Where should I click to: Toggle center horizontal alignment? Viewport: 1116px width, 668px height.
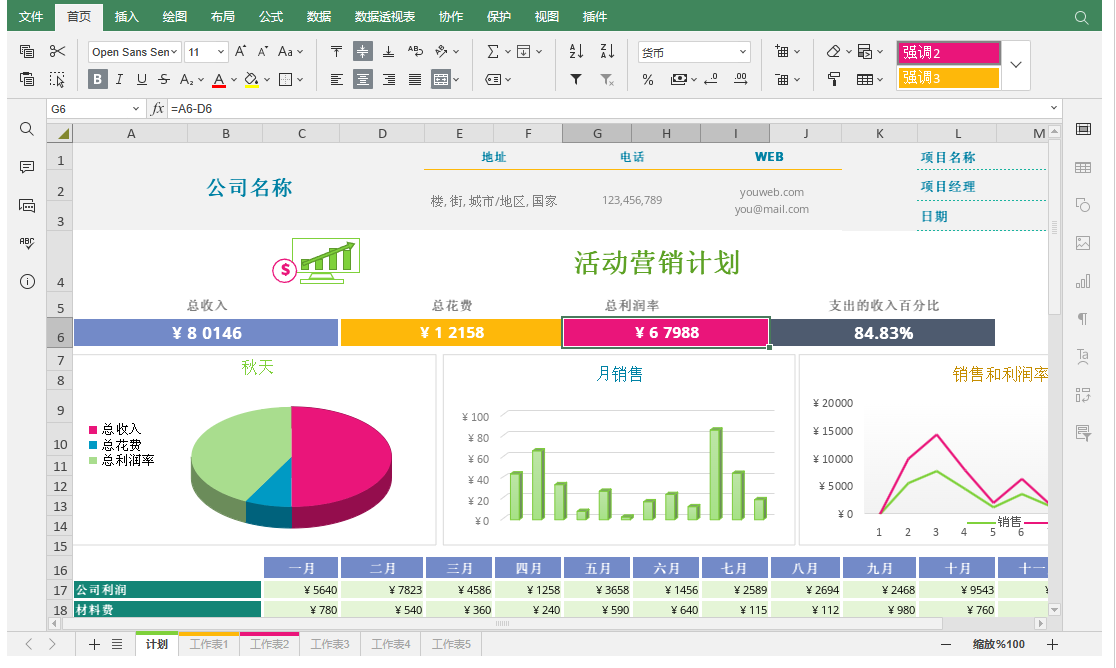362,79
